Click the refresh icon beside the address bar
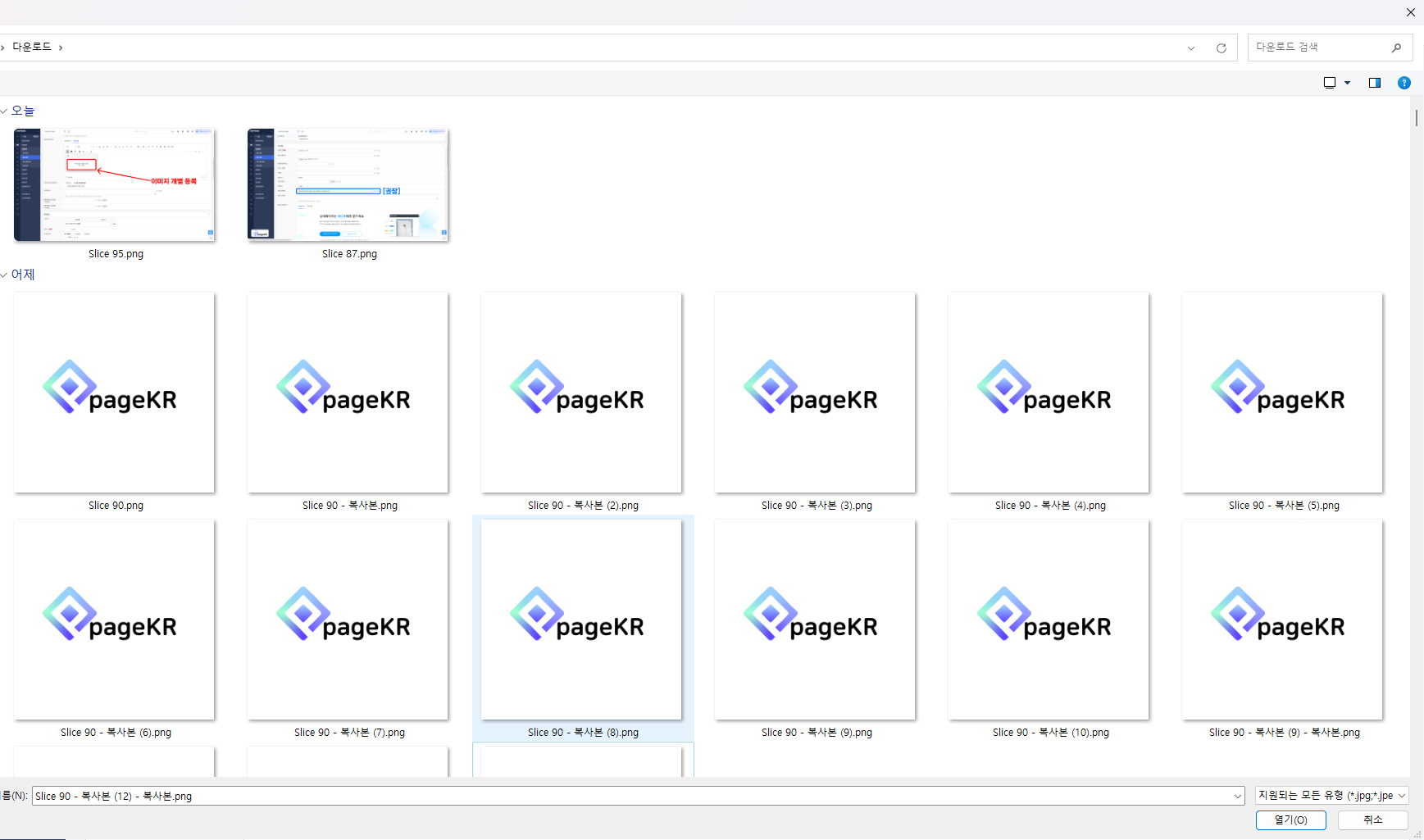The image size is (1424, 840). point(1221,48)
